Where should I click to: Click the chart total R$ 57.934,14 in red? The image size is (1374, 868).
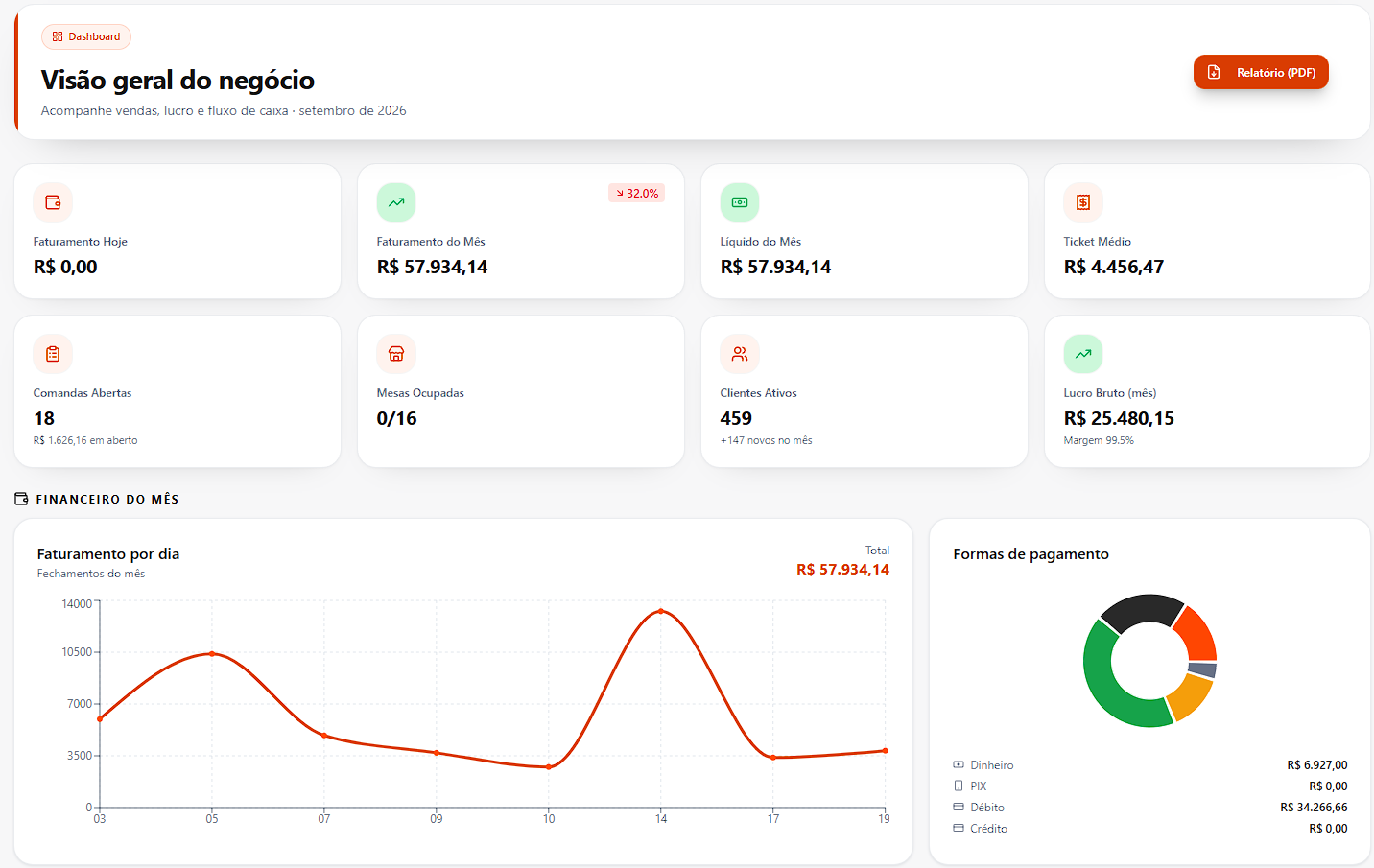[842, 569]
